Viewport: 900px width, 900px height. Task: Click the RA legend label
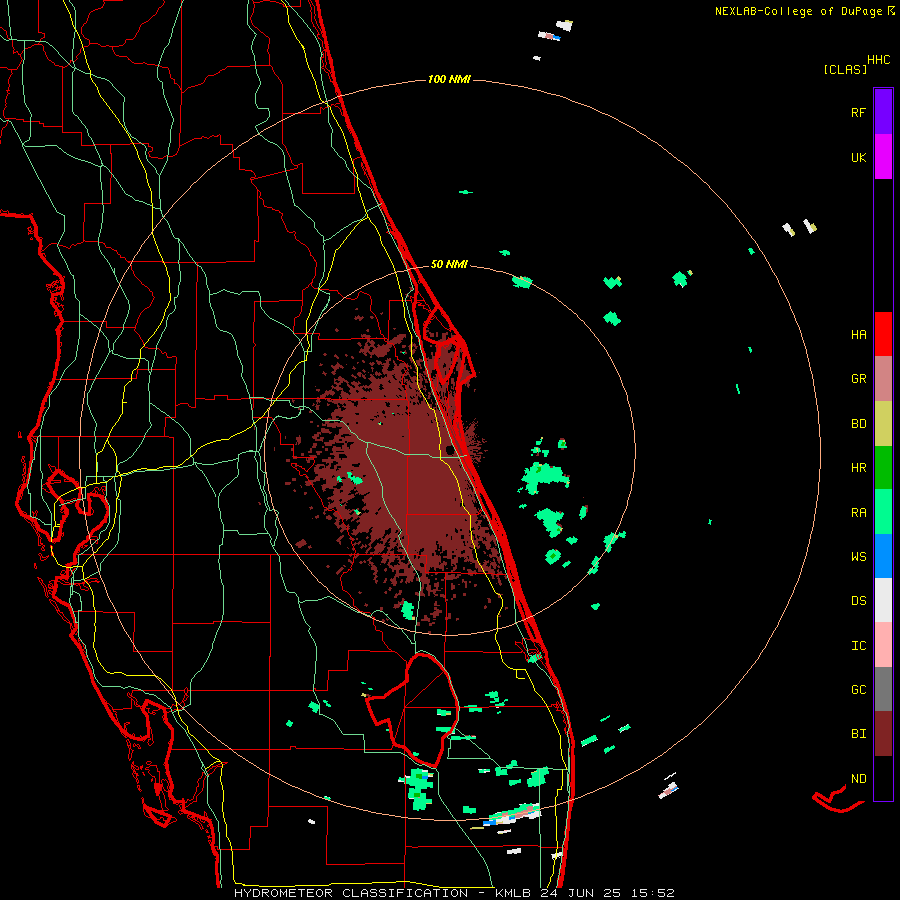[x=858, y=513]
